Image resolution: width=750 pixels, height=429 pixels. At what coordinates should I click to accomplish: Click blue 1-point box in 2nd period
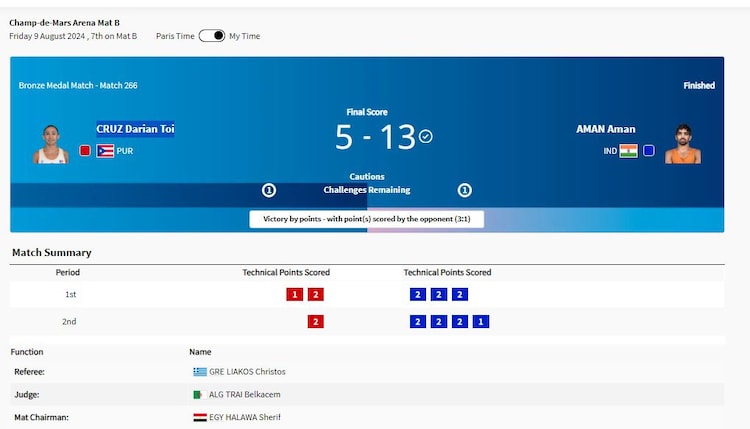(481, 321)
